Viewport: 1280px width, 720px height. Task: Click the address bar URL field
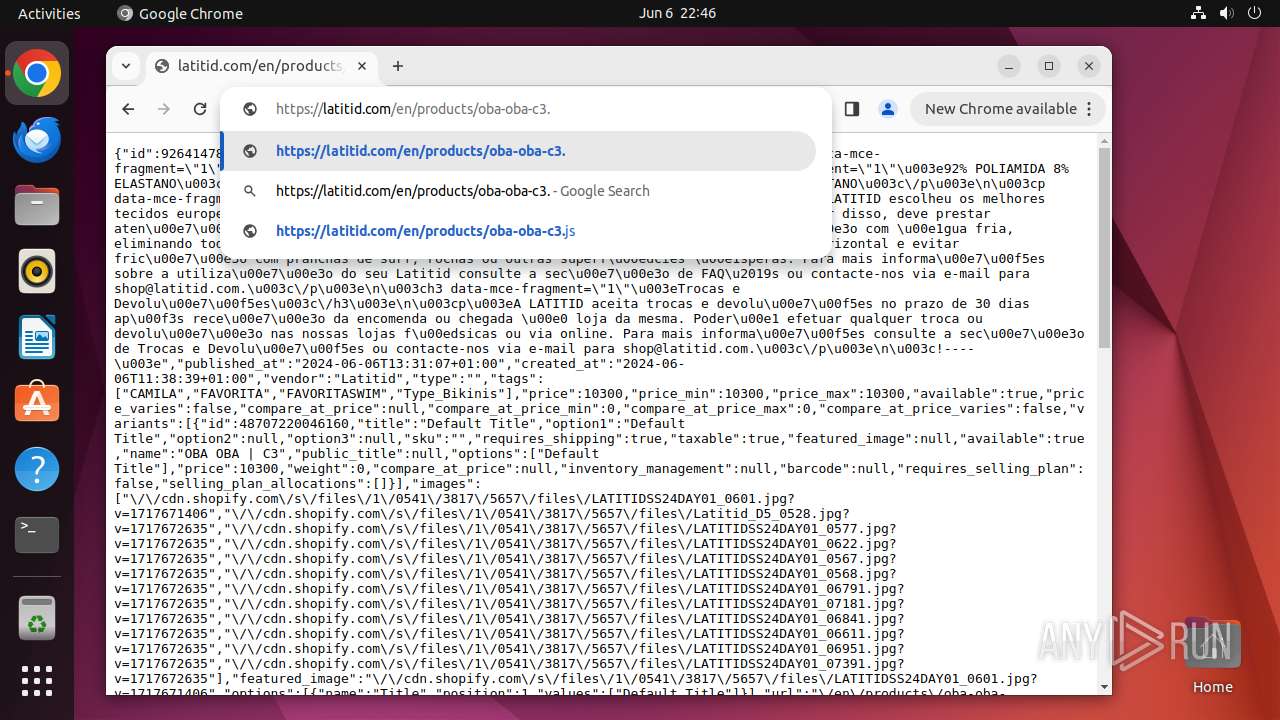[525, 109]
